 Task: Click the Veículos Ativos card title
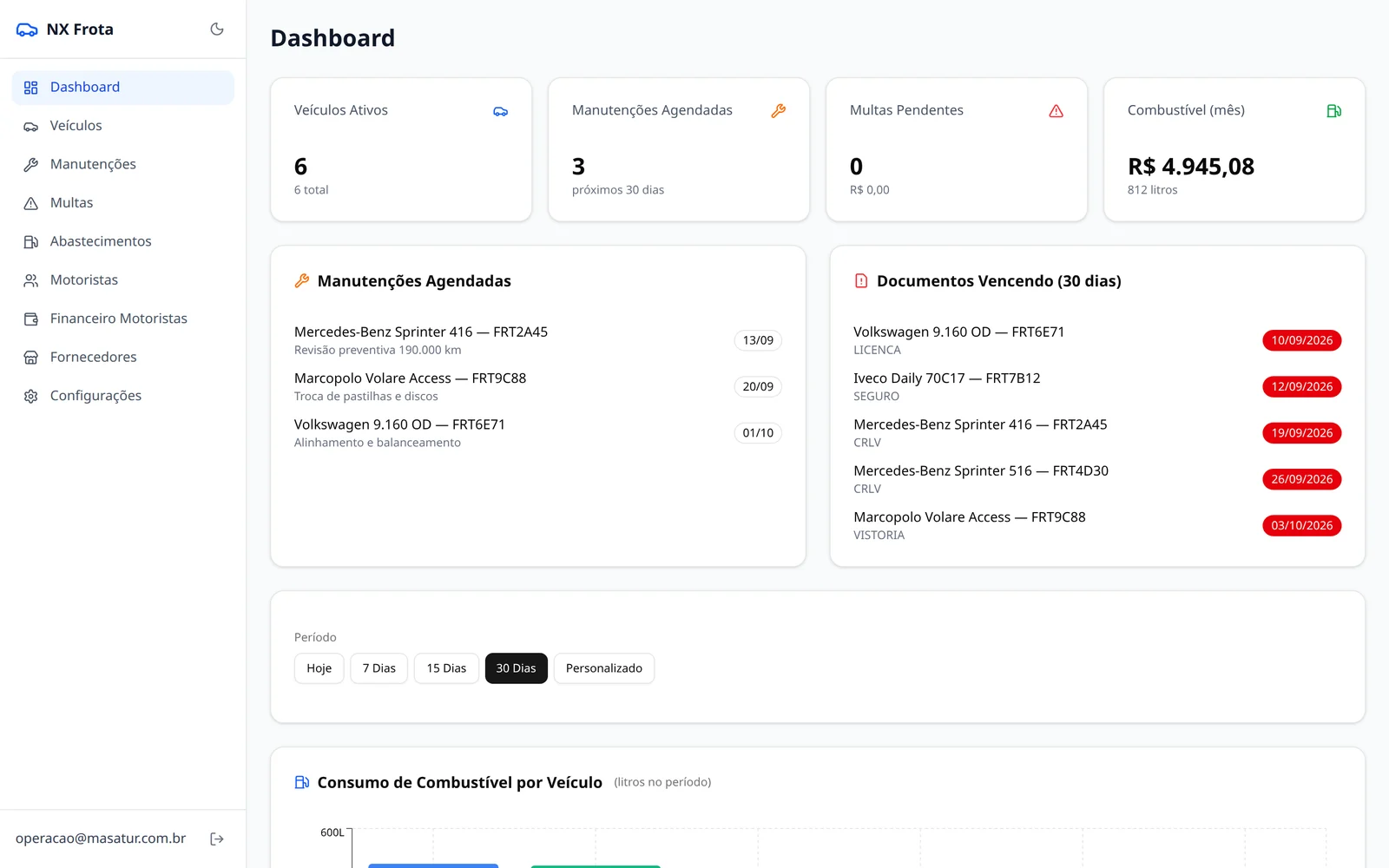(x=341, y=110)
